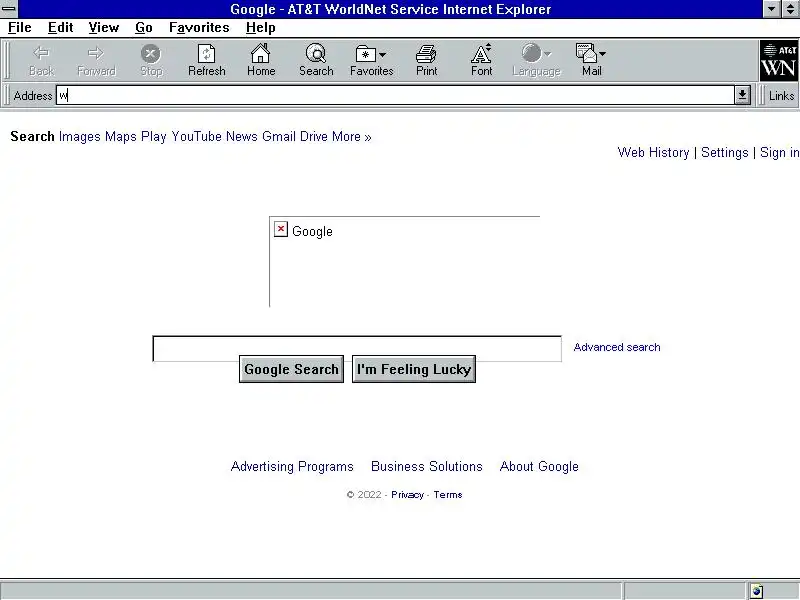Click into the Google search box
Image resolution: width=800 pixels, height=600 pixels.
click(357, 348)
